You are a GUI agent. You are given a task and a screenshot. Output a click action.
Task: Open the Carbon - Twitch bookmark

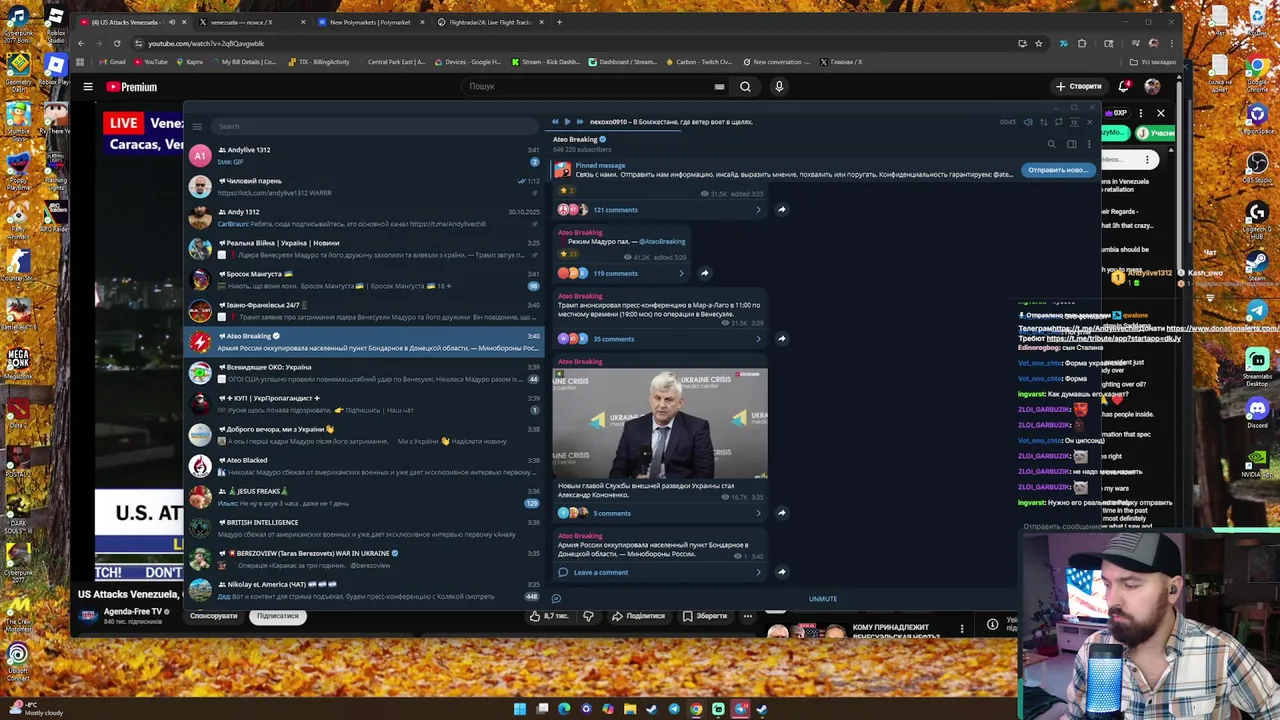(x=698, y=62)
